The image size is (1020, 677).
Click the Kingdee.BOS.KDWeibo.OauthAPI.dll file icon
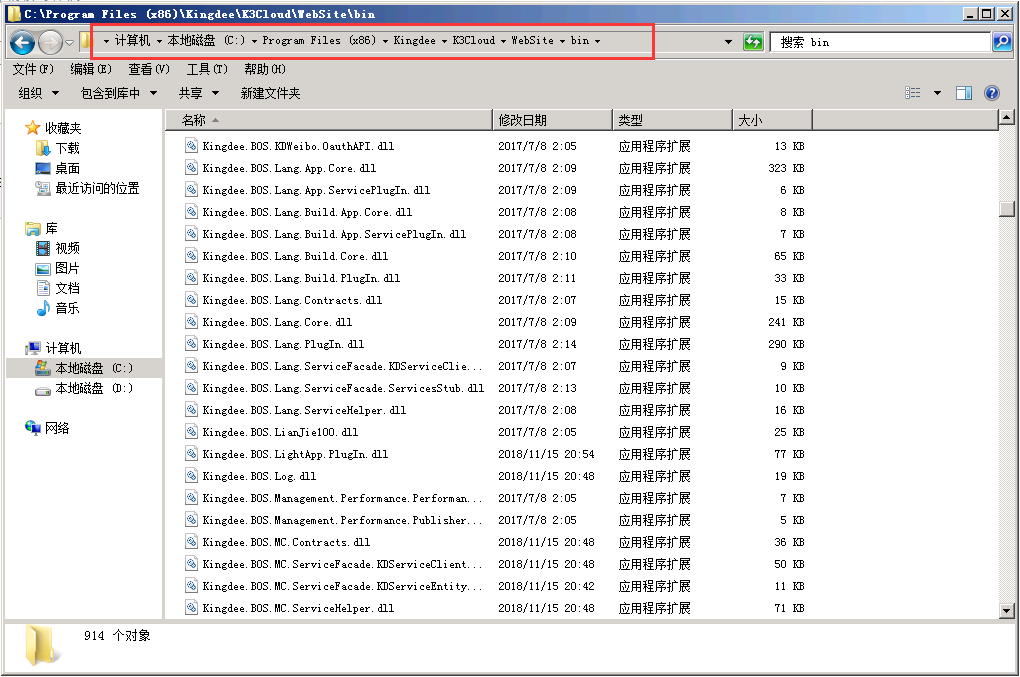[x=191, y=146]
